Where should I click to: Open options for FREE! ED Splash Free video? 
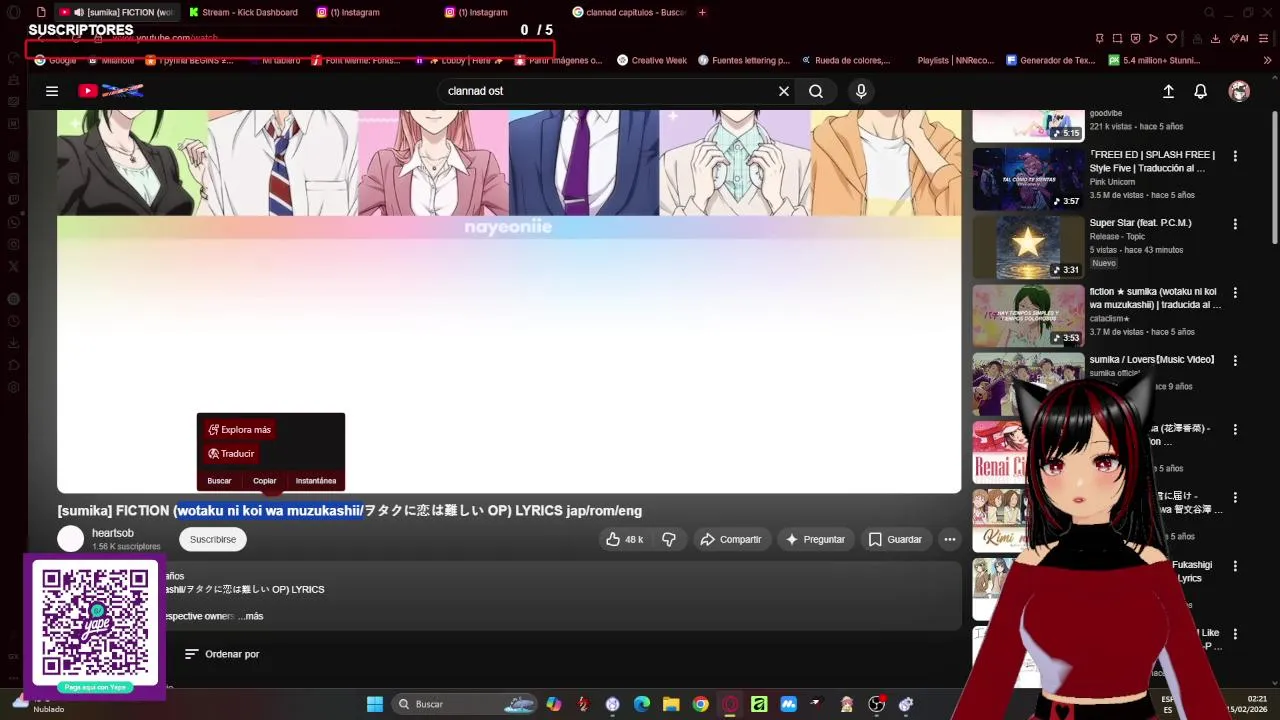coord(1235,156)
